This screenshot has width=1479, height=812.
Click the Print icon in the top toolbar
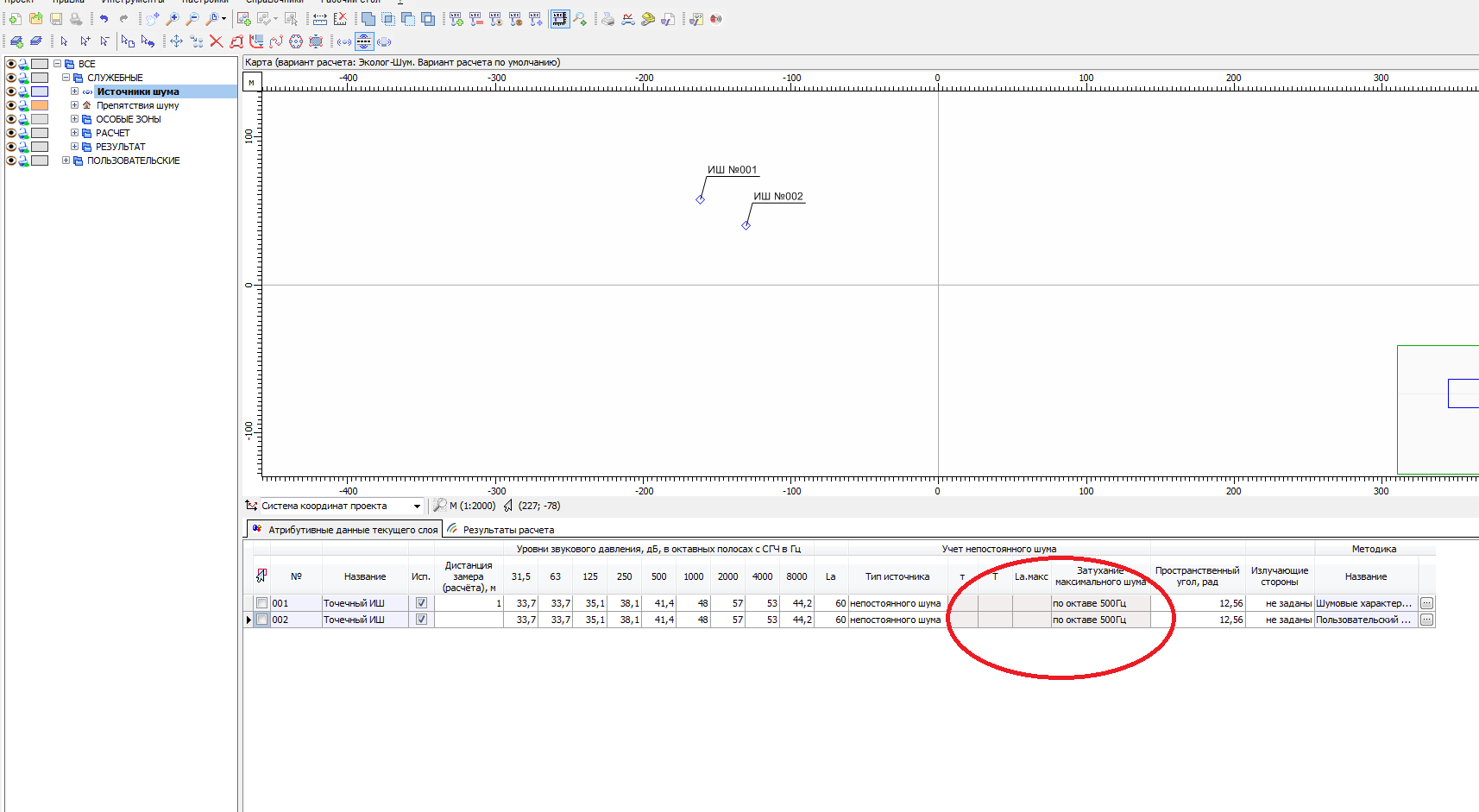point(76,19)
